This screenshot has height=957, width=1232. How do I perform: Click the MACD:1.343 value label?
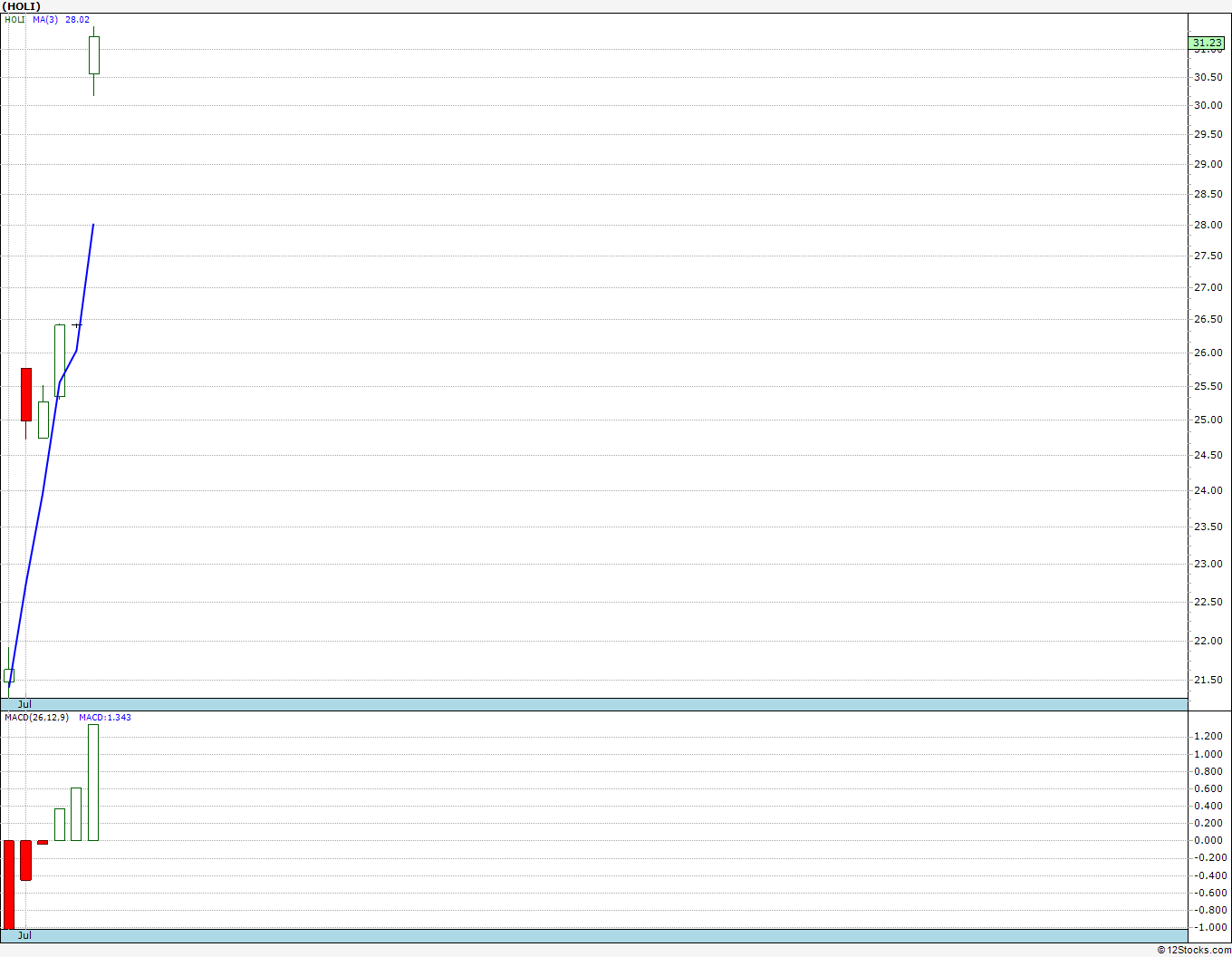click(x=105, y=718)
